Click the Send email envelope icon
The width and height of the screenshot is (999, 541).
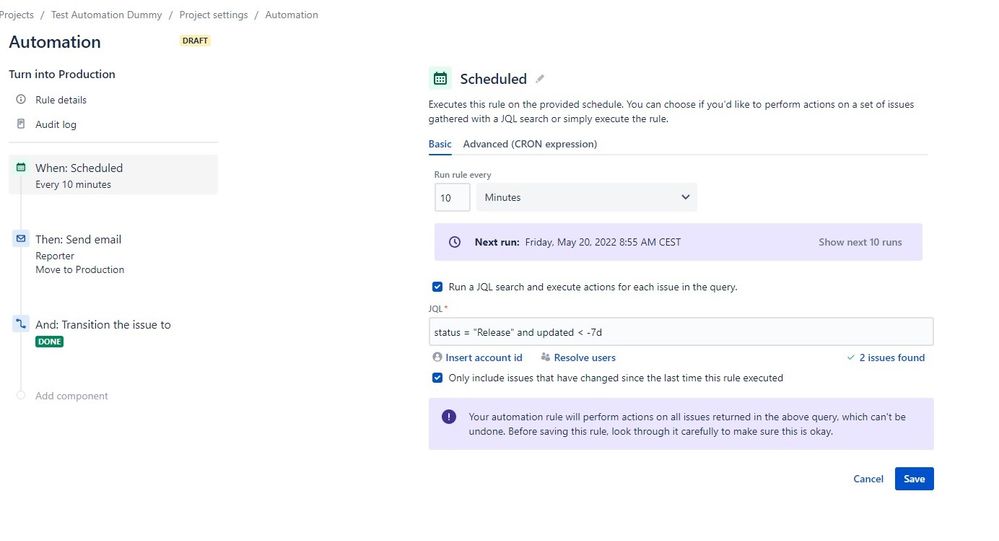[x=21, y=238]
